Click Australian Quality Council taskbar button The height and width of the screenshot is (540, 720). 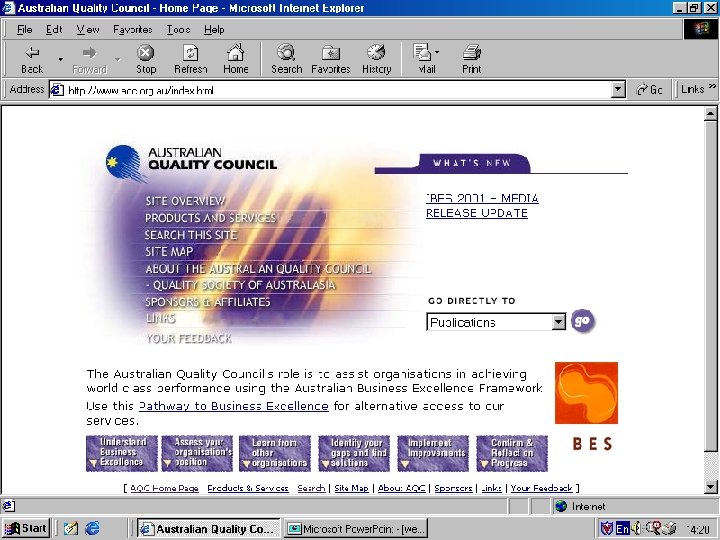point(209,529)
